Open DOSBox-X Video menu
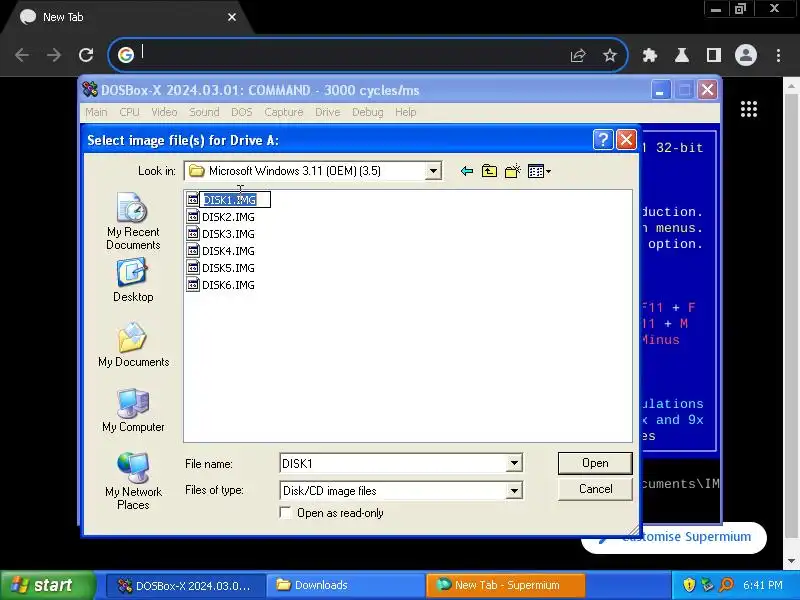800x600 pixels. coord(164,112)
